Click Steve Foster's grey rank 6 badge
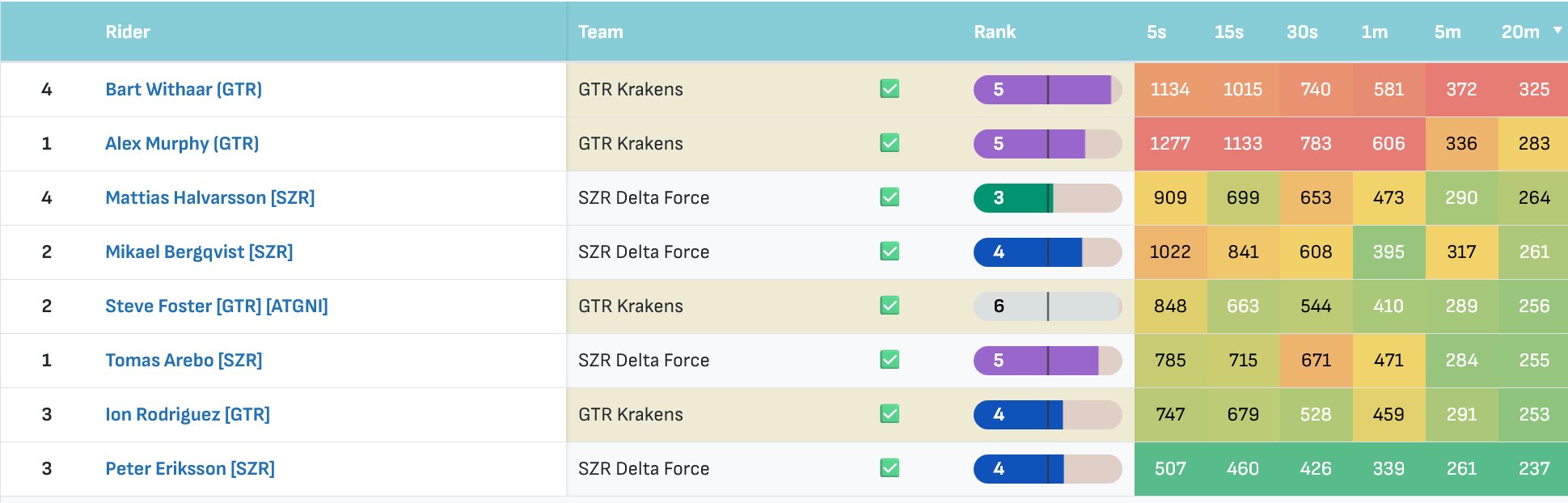Viewport: 1568px width, 503px height. (x=1047, y=306)
